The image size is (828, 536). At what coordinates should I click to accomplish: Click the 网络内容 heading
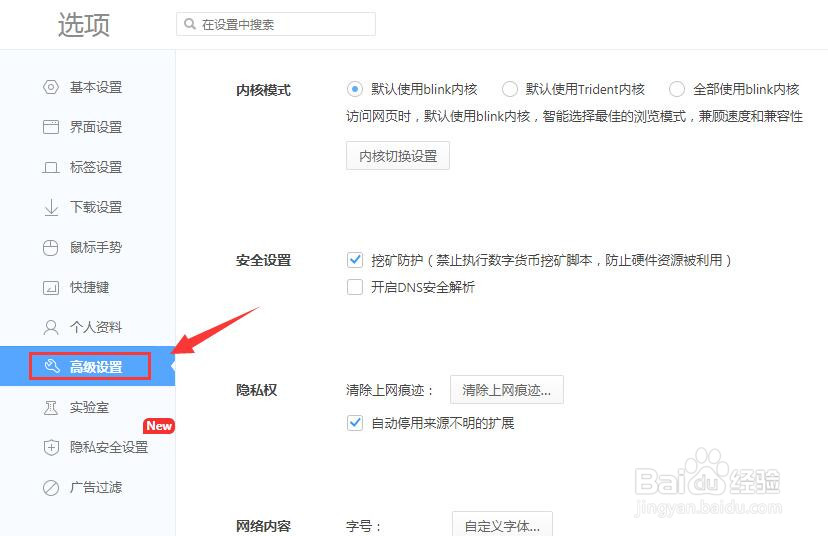pos(263,526)
